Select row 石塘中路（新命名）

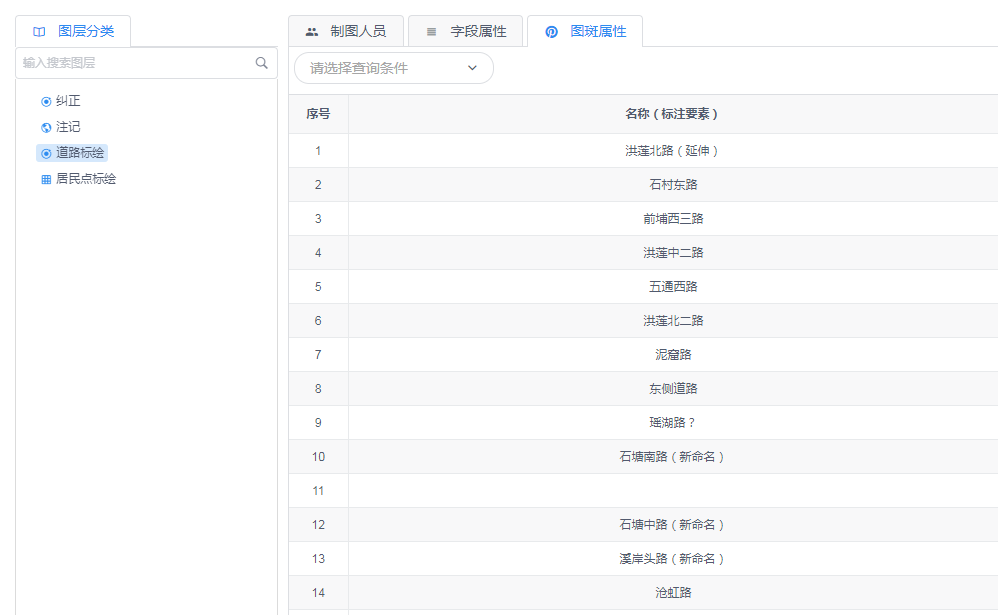coord(643,525)
